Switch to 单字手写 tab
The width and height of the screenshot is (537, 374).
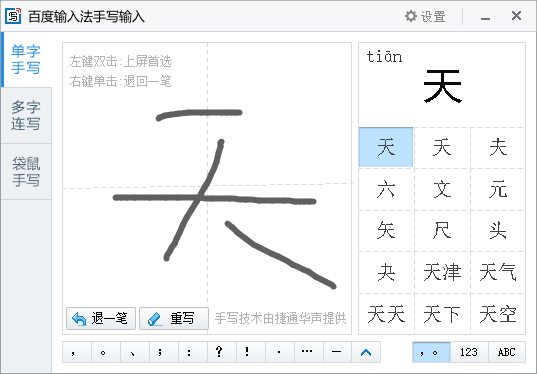click(26, 60)
